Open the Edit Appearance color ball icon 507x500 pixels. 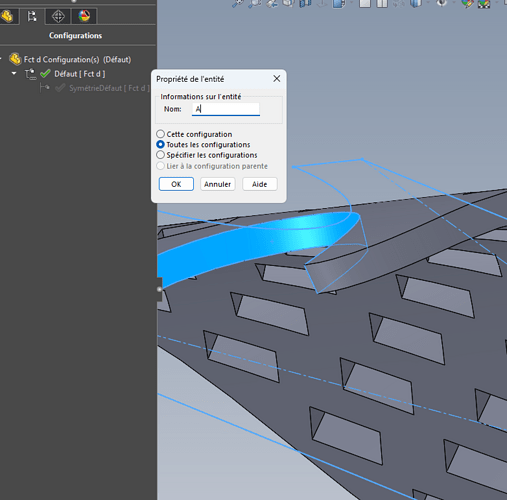click(x=468, y=3)
